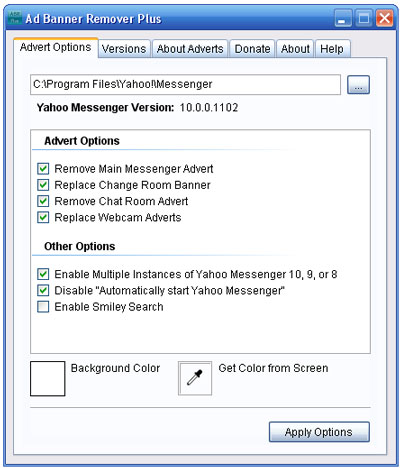The width and height of the screenshot is (400, 468).
Task: Click the browse (...) folder button
Action: pyautogui.click(x=358, y=85)
